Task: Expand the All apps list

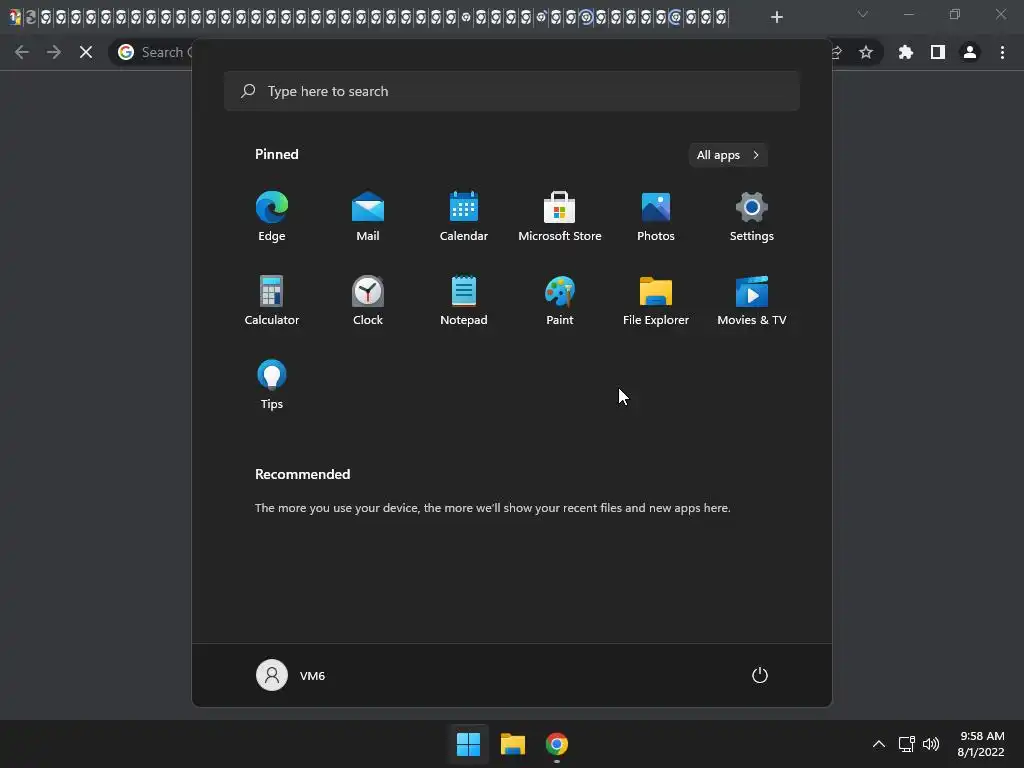Action: click(728, 155)
